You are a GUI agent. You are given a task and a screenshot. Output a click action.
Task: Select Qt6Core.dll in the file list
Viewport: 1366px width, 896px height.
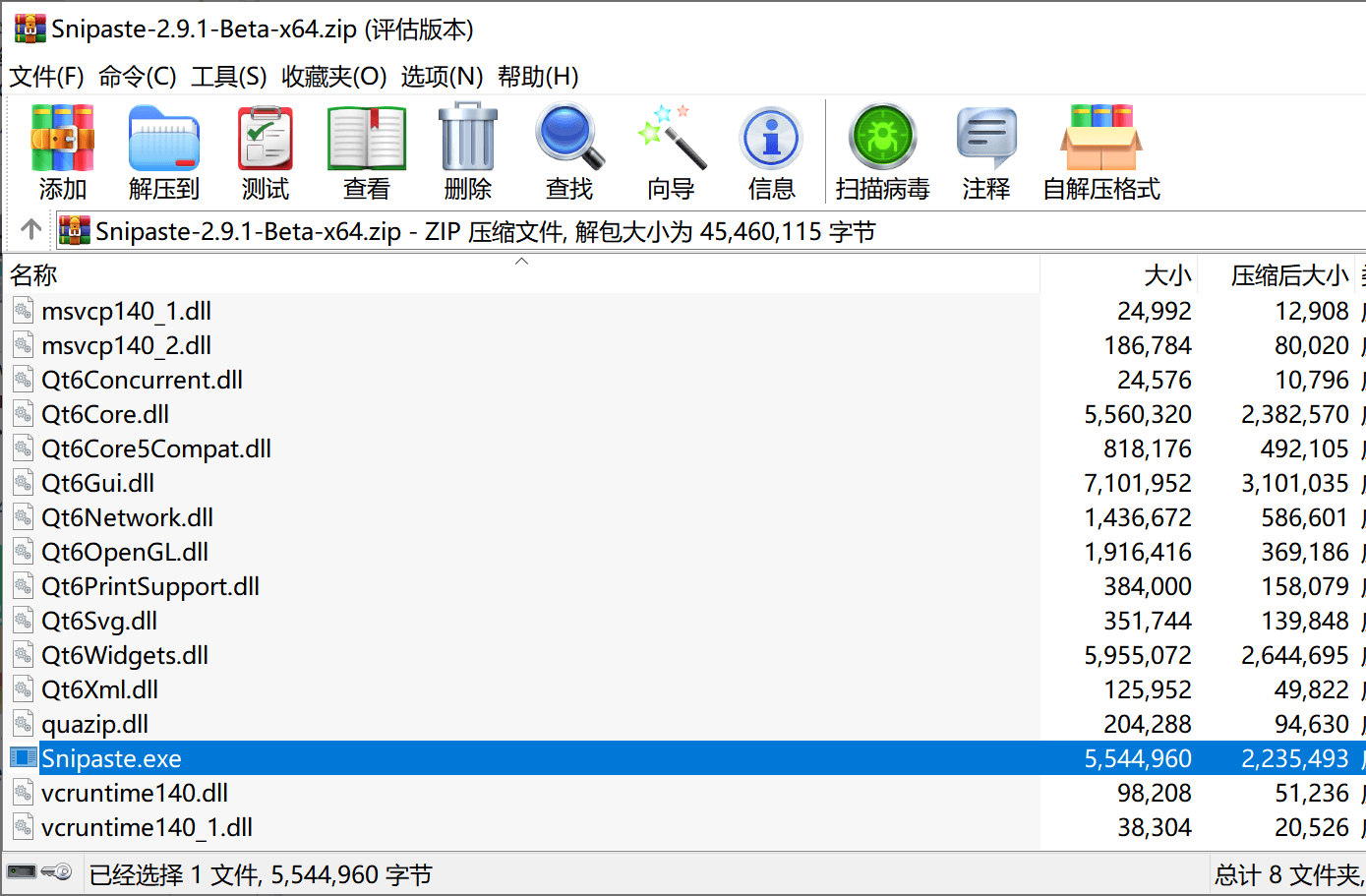coord(105,415)
